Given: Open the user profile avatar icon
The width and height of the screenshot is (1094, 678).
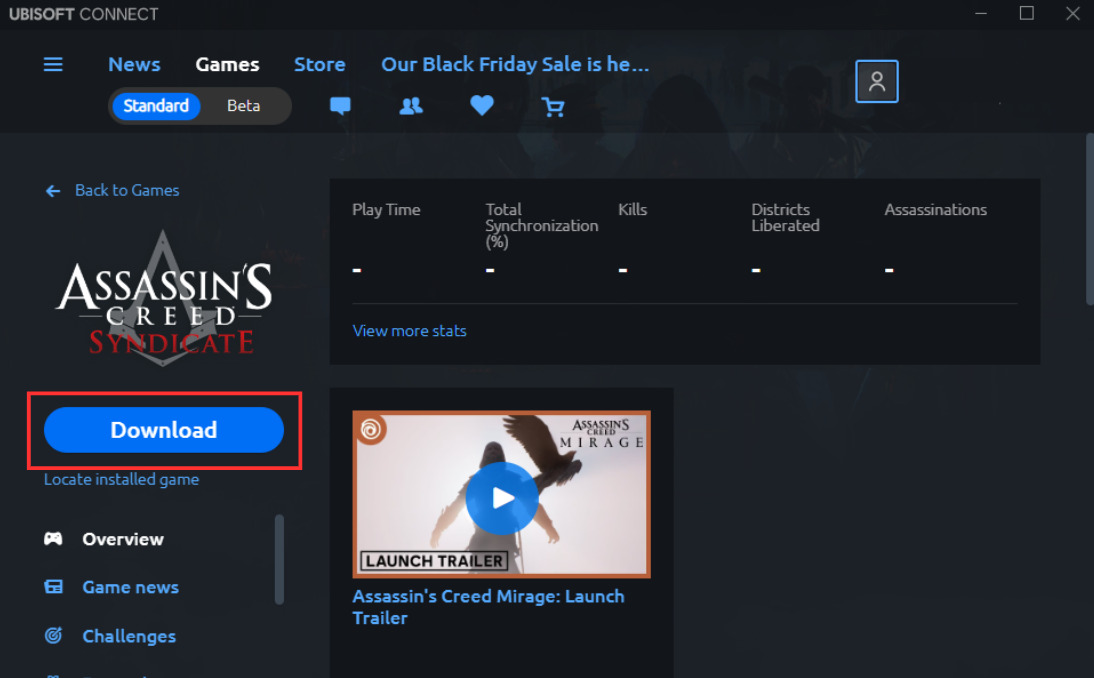Looking at the screenshot, I should (877, 82).
